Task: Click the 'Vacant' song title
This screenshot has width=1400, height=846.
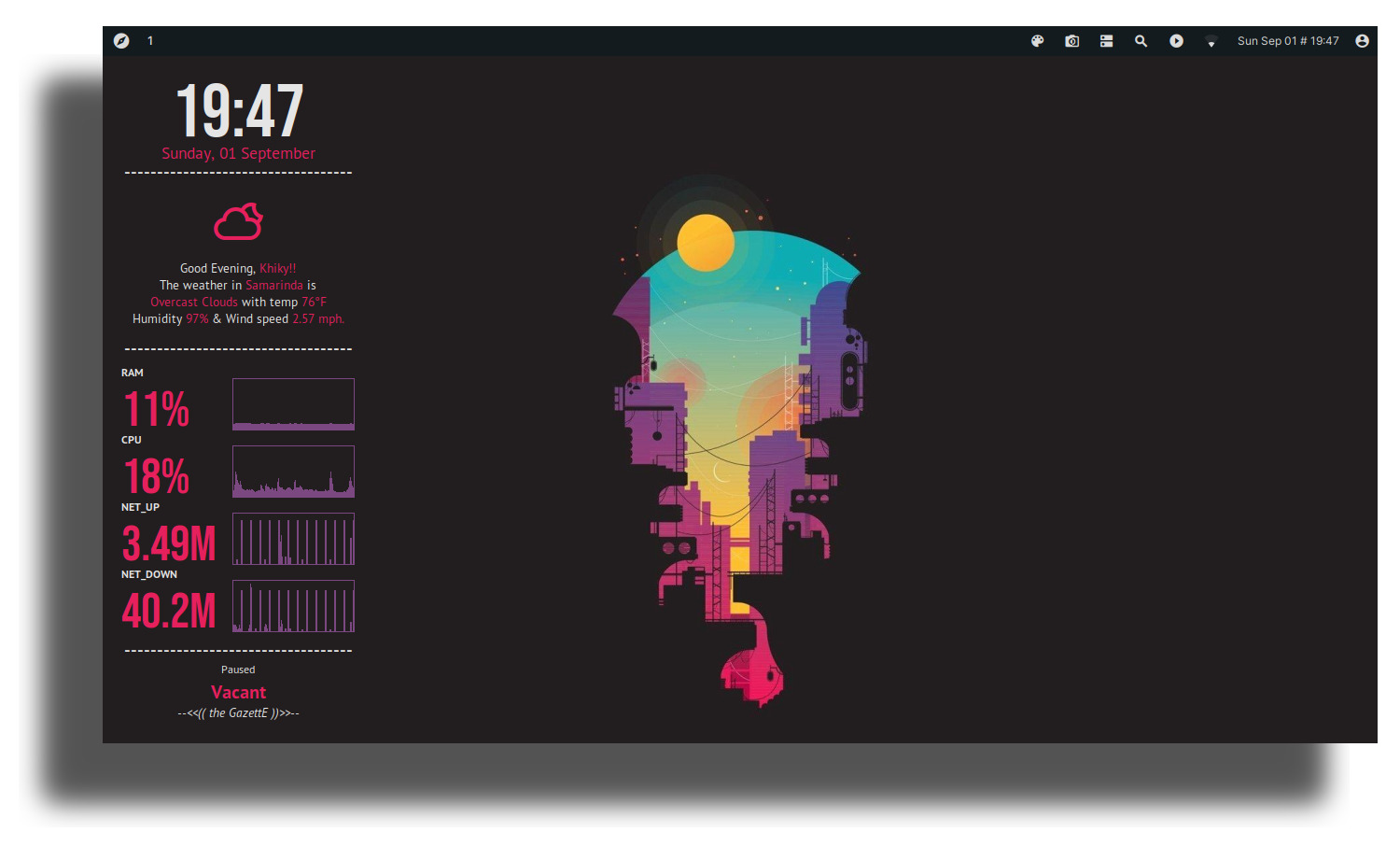Action: pos(238,692)
